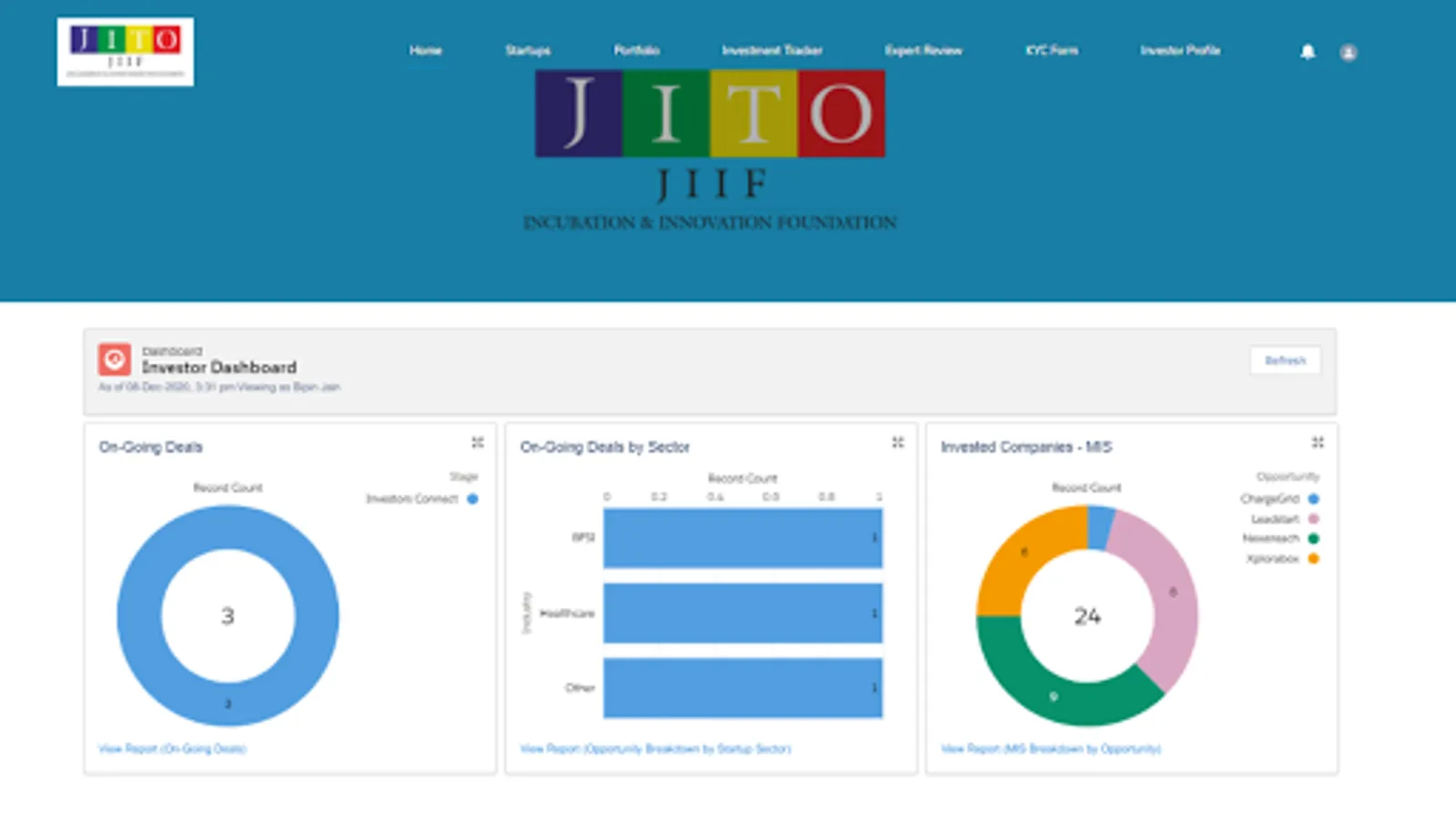
Task: Click the small JITO JIIF logo in header
Action: point(126,52)
